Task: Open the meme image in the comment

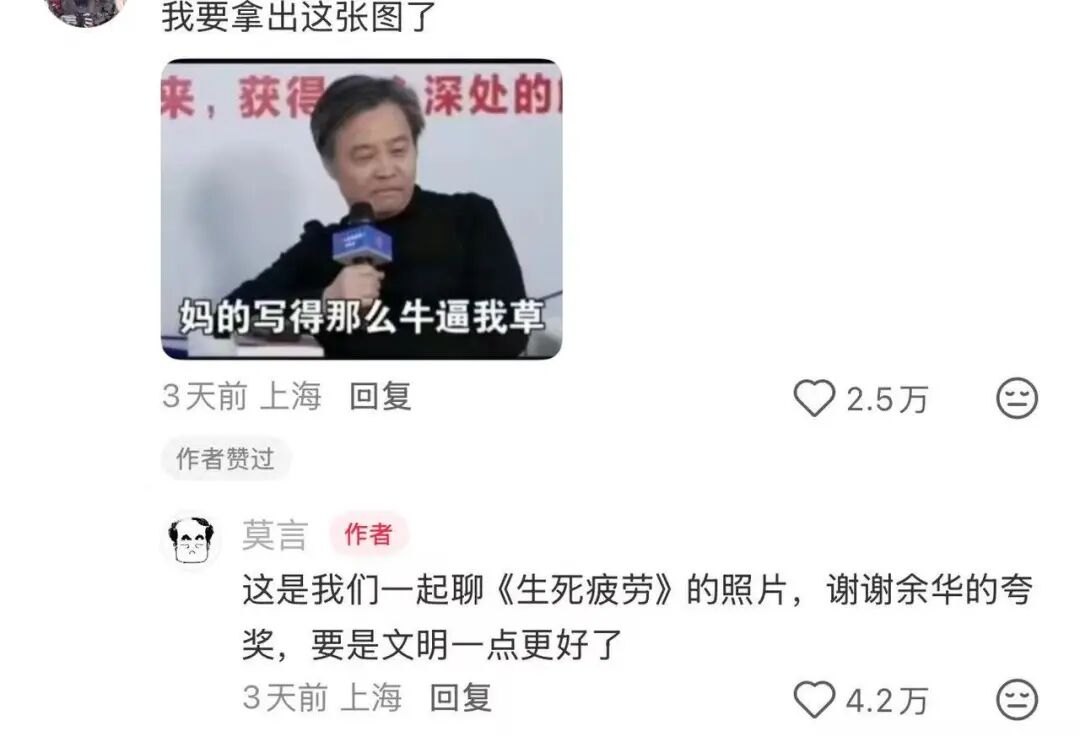Action: 362,209
